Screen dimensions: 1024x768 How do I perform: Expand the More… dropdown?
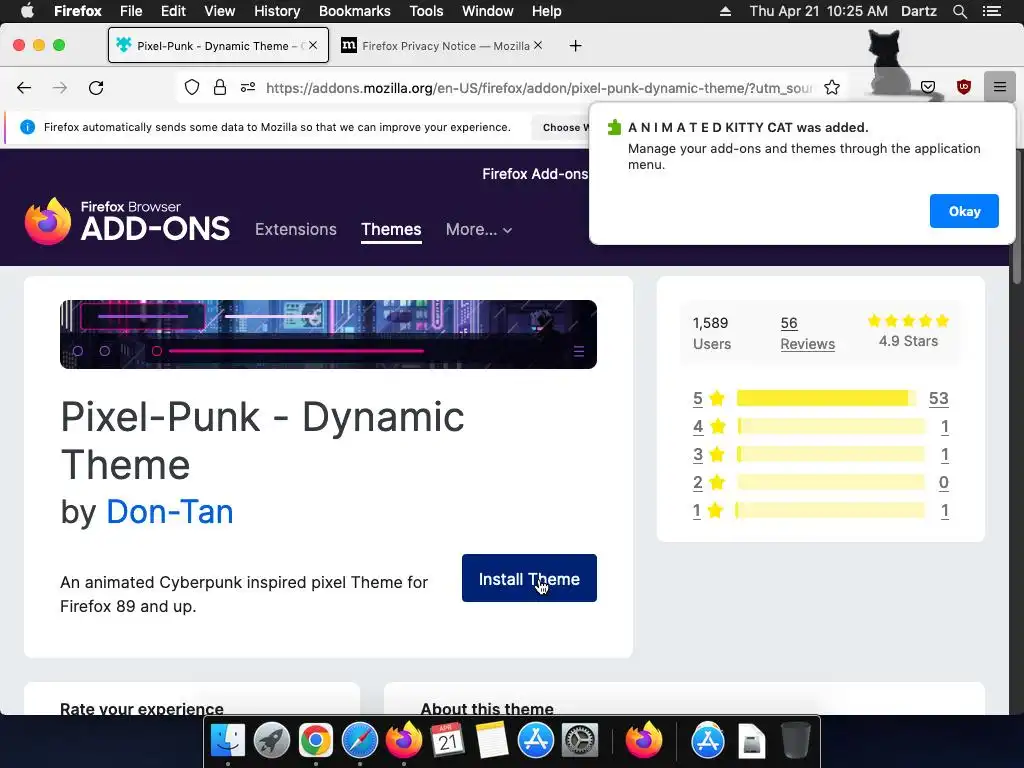[x=479, y=229]
